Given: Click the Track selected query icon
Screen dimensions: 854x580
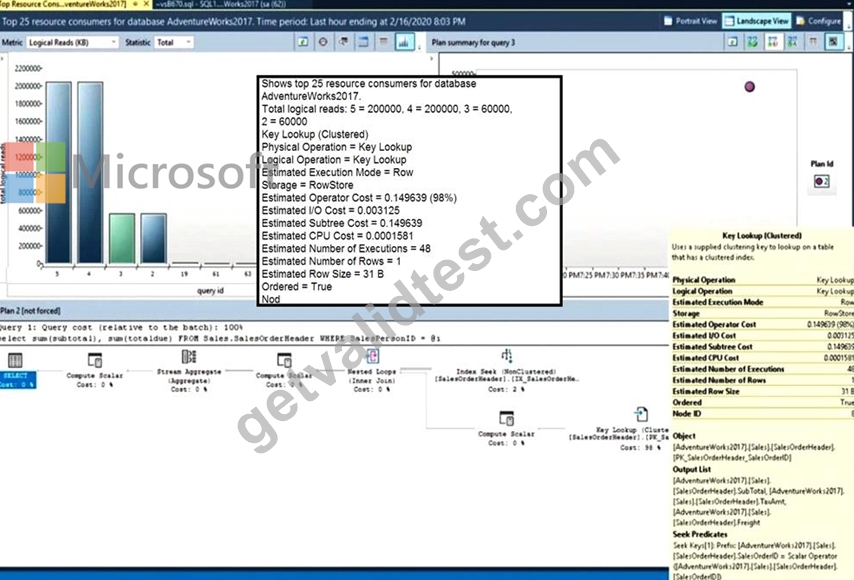Looking at the screenshot, I should click(323, 42).
